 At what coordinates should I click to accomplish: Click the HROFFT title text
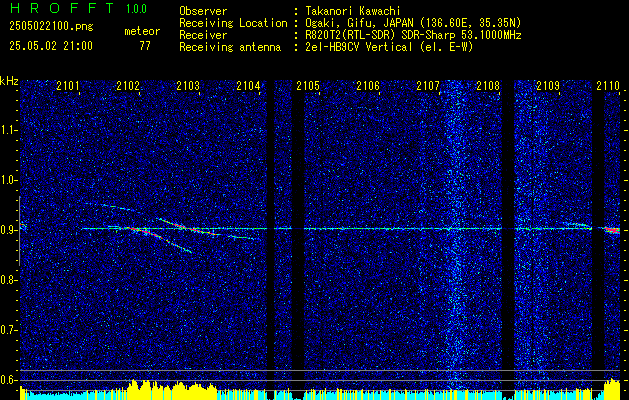click(61, 8)
